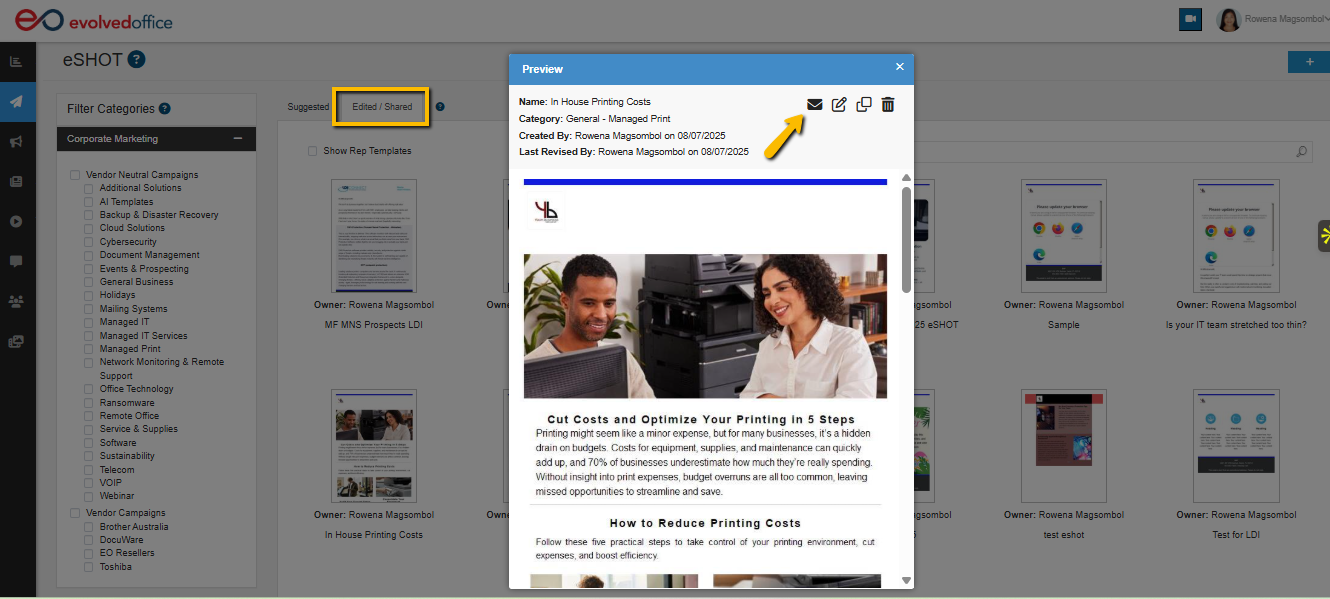This screenshot has width=1330, height=599.
Task: Check the Cybersecurity category filter
Action: (x=89, y=242)
